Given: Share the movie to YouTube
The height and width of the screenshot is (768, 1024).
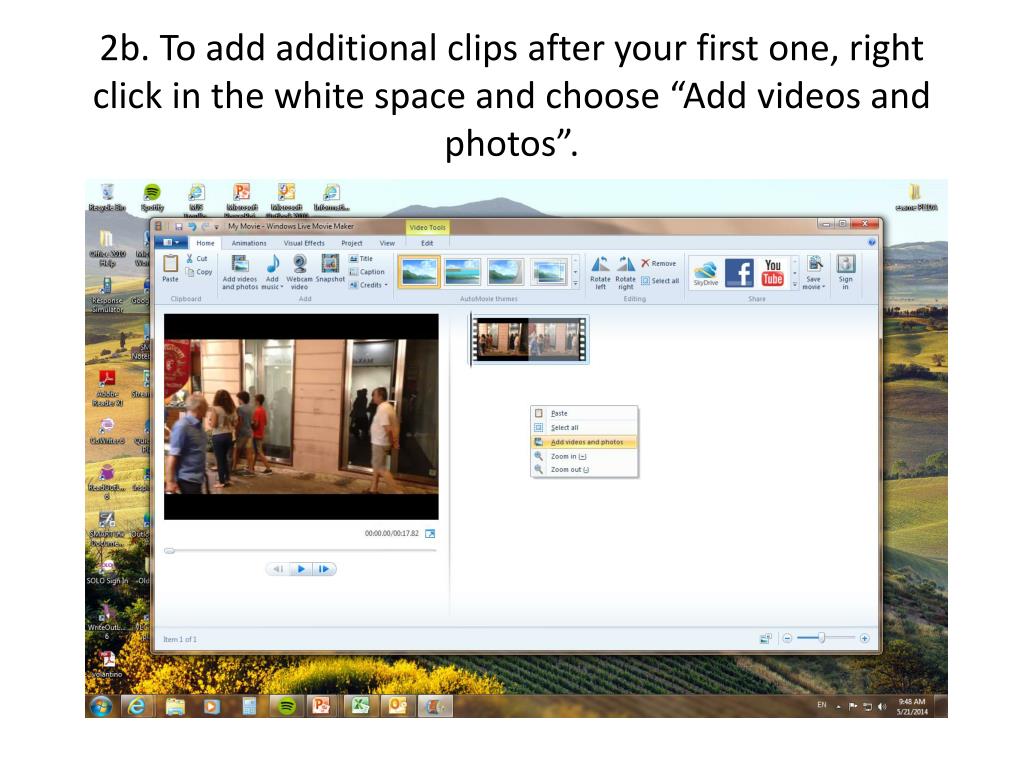Looking at the screenshot, I should point(773,272).
